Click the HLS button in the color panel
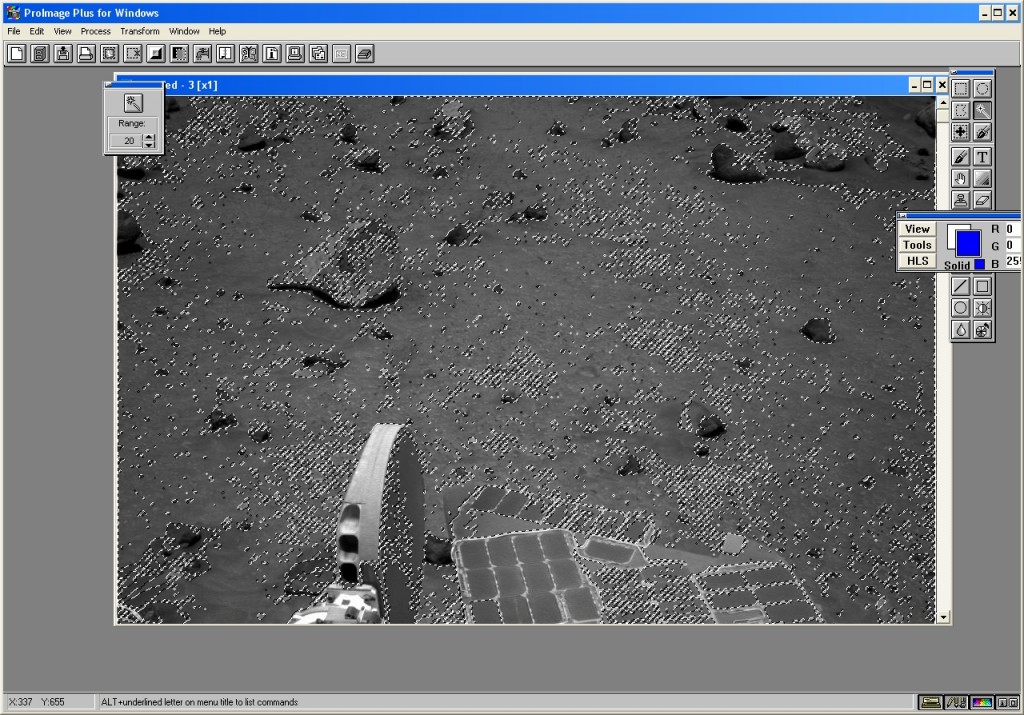 click(x=917, y=261)
